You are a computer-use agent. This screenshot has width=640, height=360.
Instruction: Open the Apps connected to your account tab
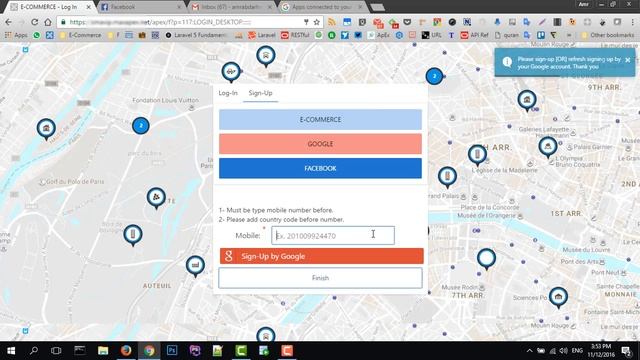(323, 7)
